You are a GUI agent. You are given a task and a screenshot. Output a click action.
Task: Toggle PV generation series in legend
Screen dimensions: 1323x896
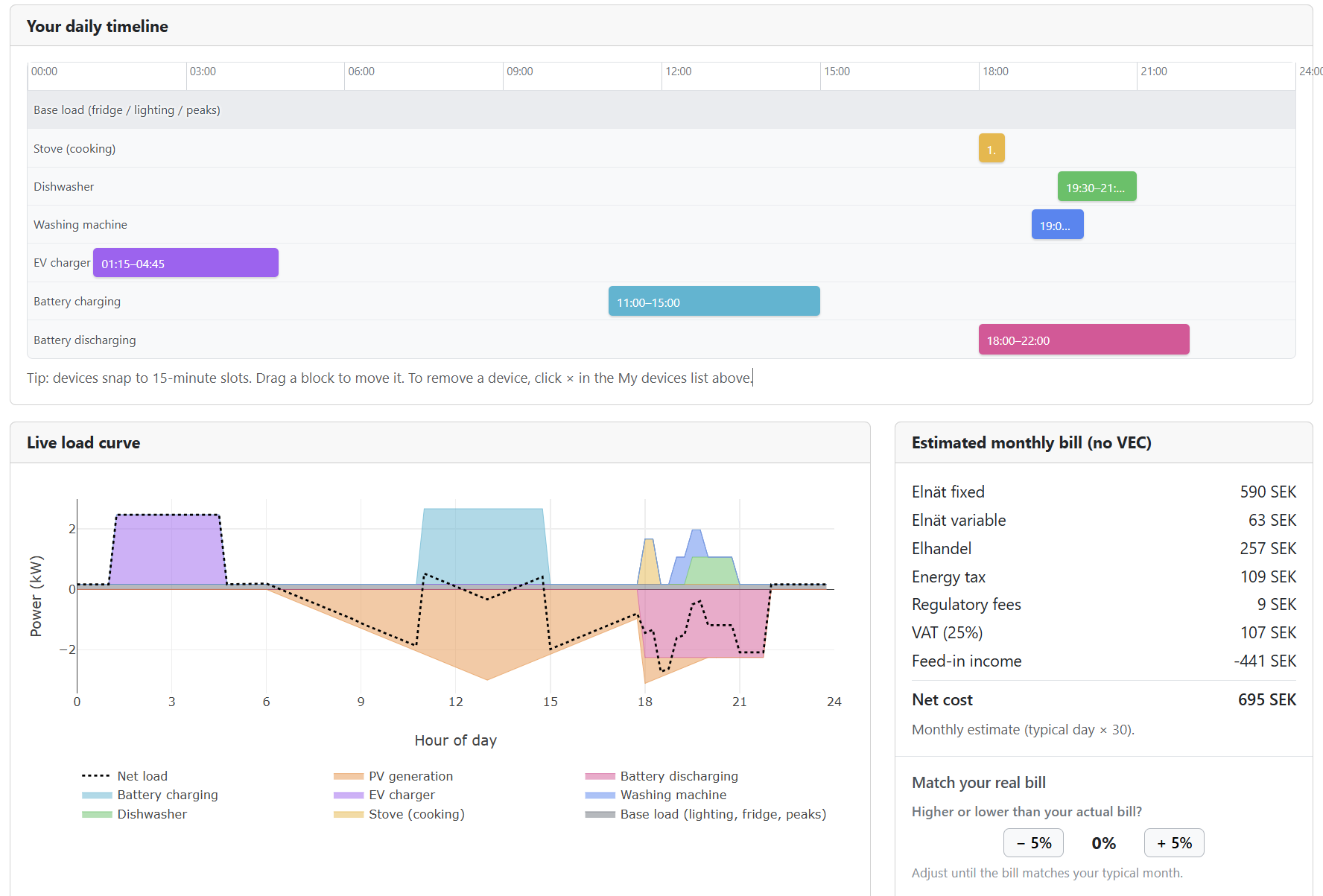pos(393,776)
